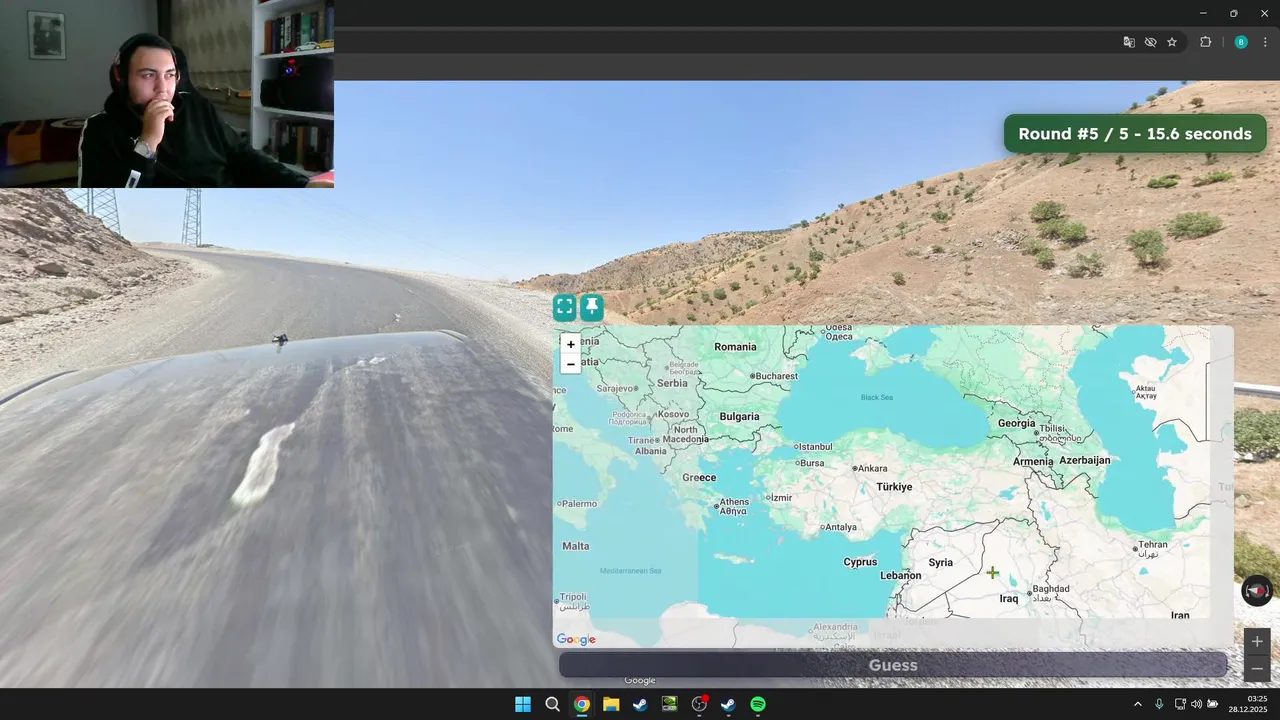Click the battery tray icon
Viewport: 1280px width, 720px height.
[x=1212, y=704]
